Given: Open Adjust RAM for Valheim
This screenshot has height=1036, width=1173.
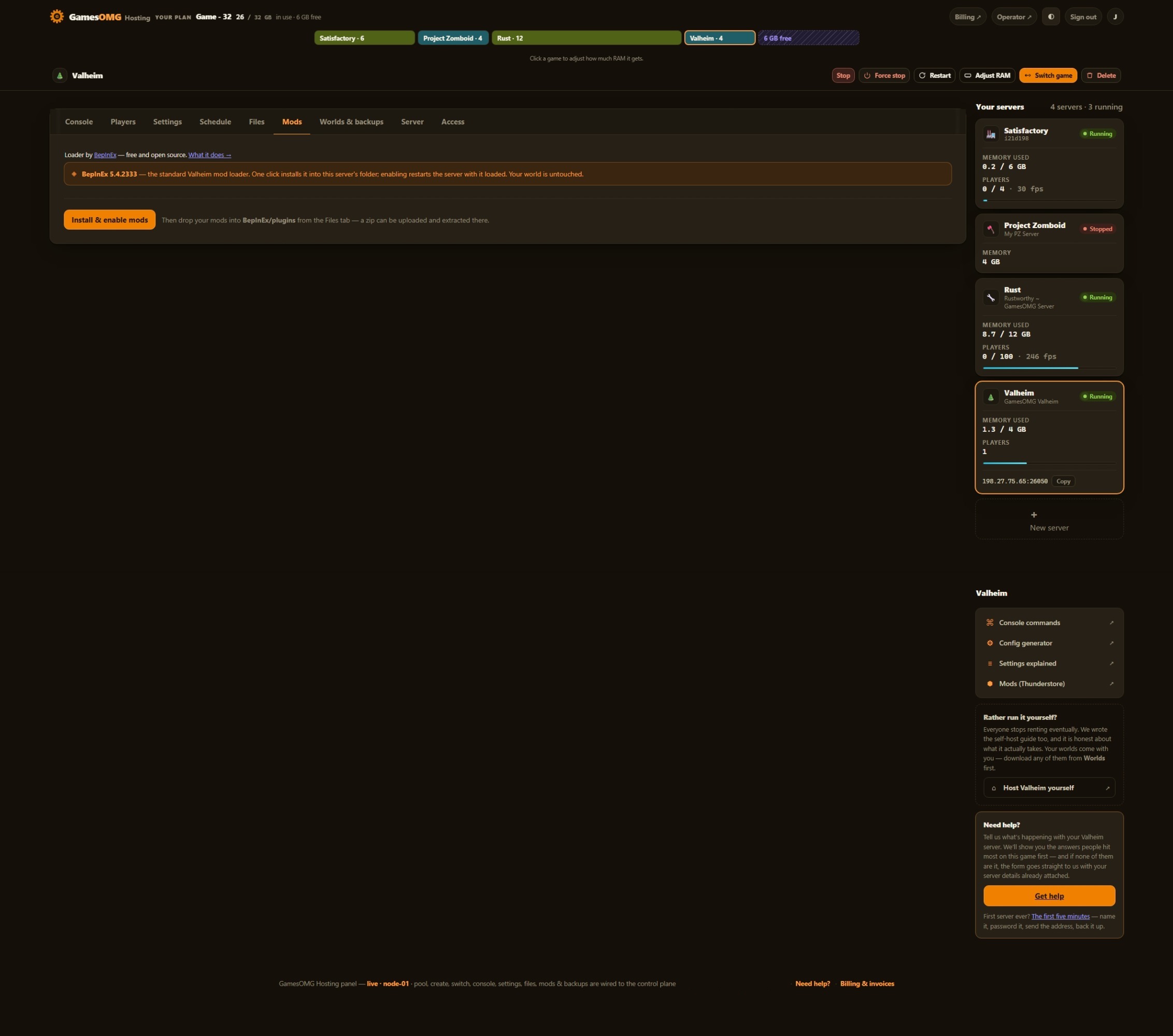Looking at the screenshot, I should (987, 75).
